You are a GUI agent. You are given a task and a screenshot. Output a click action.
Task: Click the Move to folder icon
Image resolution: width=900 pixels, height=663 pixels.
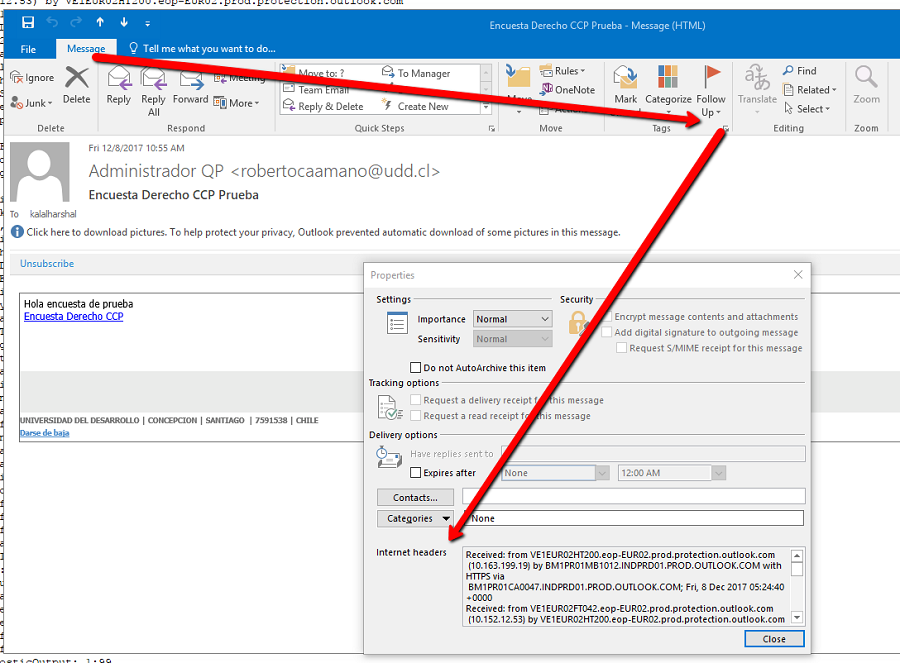pyautogui.click(x=518, y=77)
